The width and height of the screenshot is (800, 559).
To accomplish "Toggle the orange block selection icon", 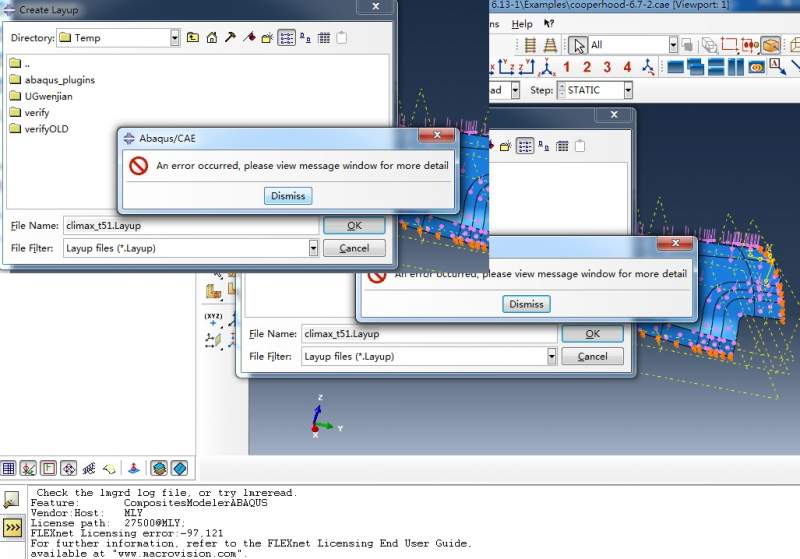I will coord(770,45).
